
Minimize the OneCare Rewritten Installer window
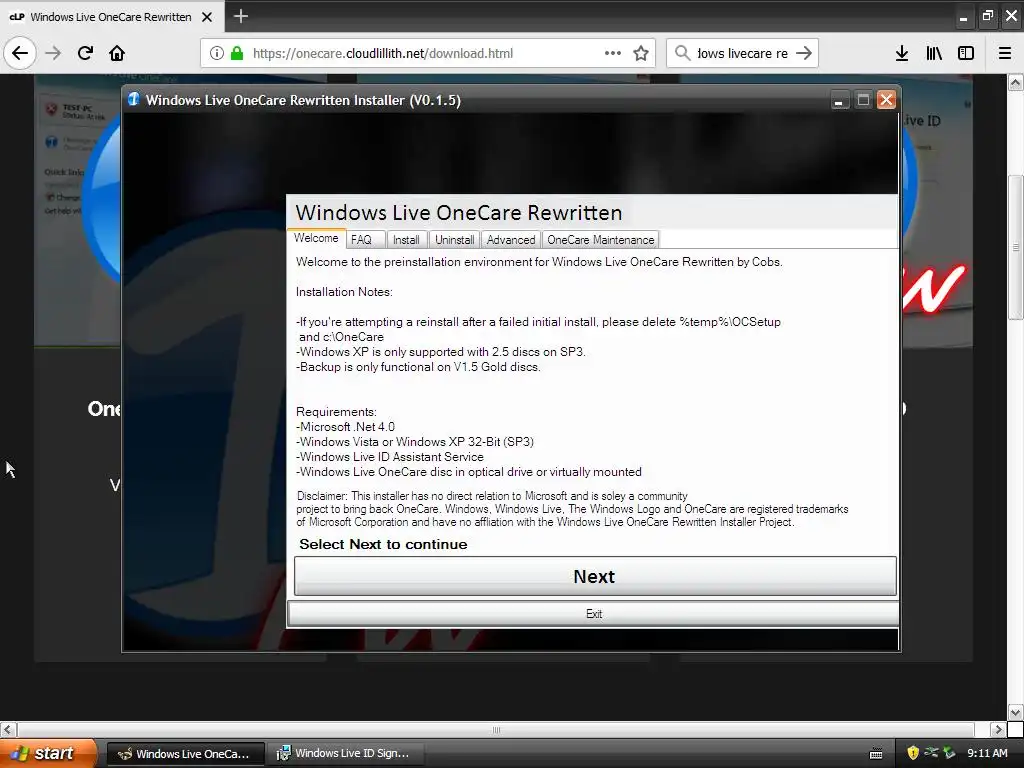pos(839,100)
